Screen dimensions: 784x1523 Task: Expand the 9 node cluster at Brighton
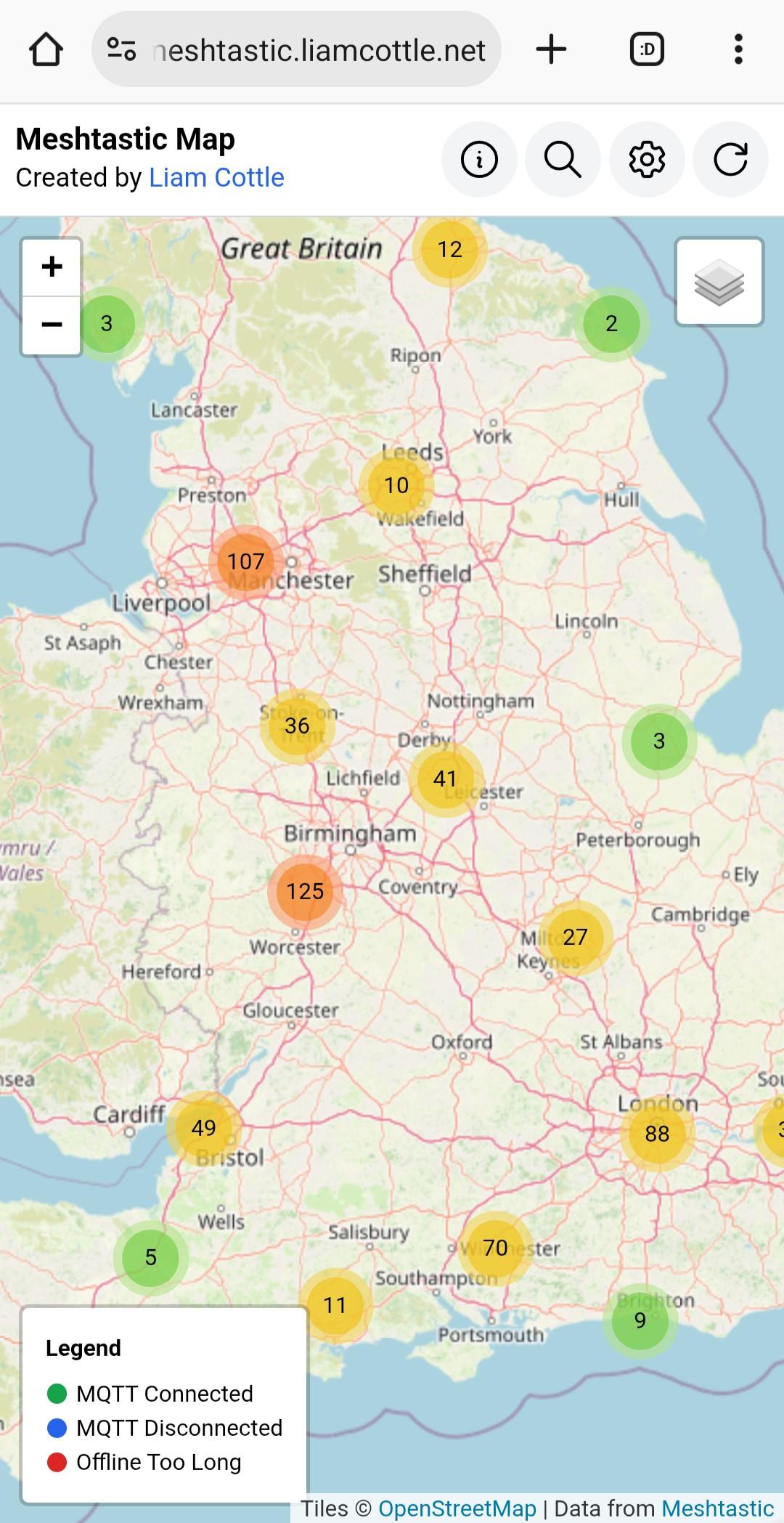pos(640,1320)
